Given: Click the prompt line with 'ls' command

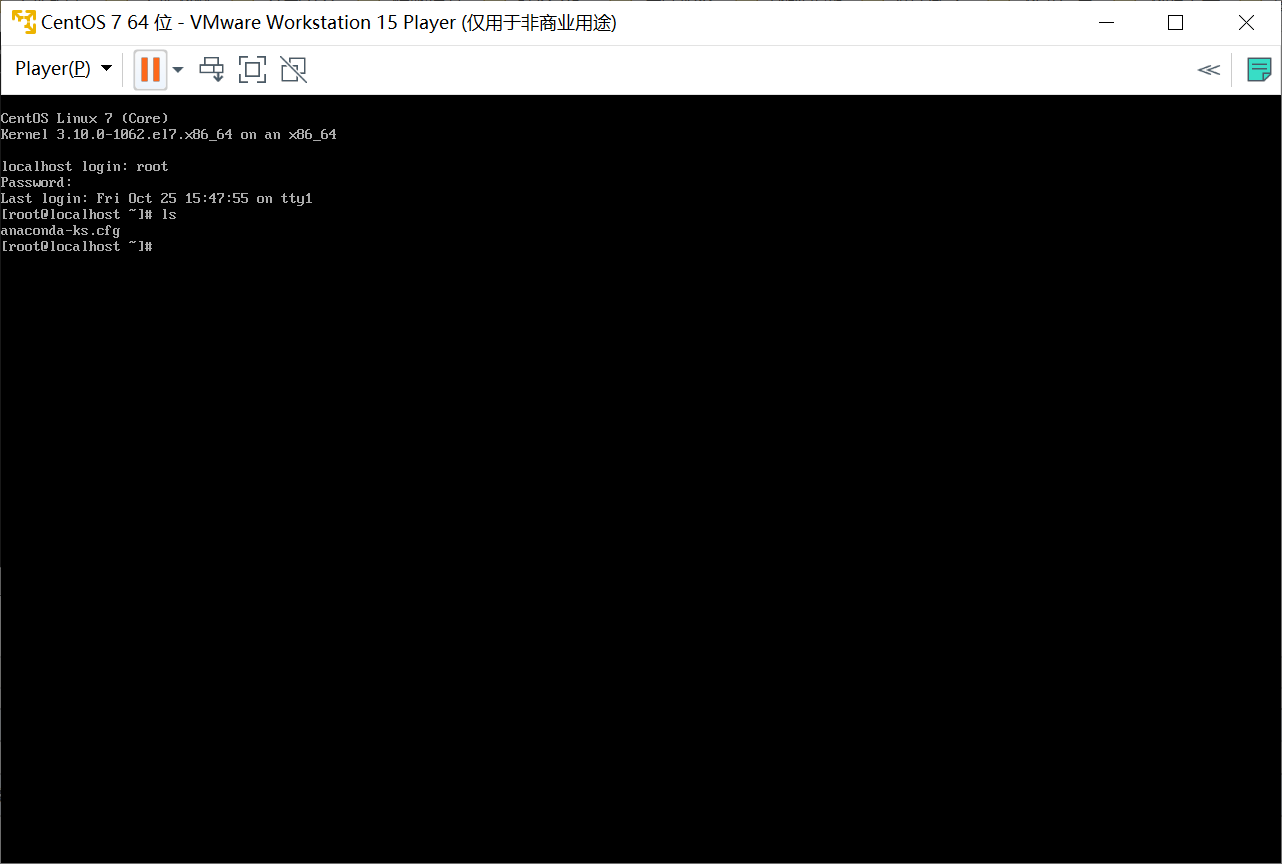Looking at the screenshot, I should (88, 215).
